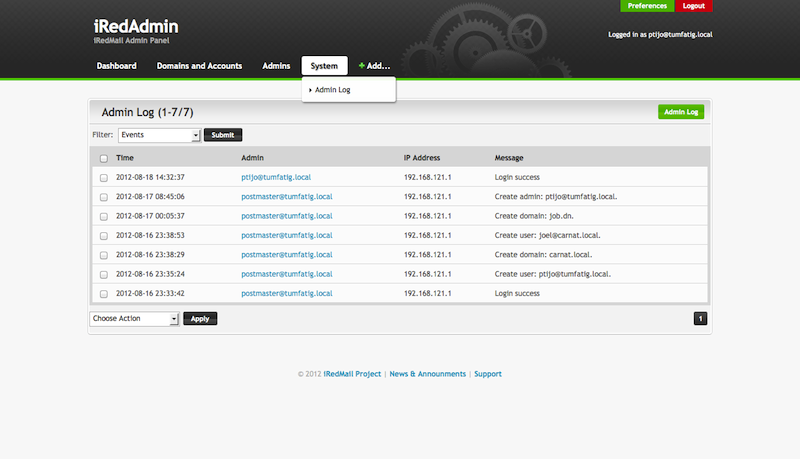Image resolution: width=800 pixels, height=459 pixels.
Task: Open the Support footer link
Action: click(x=488, y=374)
